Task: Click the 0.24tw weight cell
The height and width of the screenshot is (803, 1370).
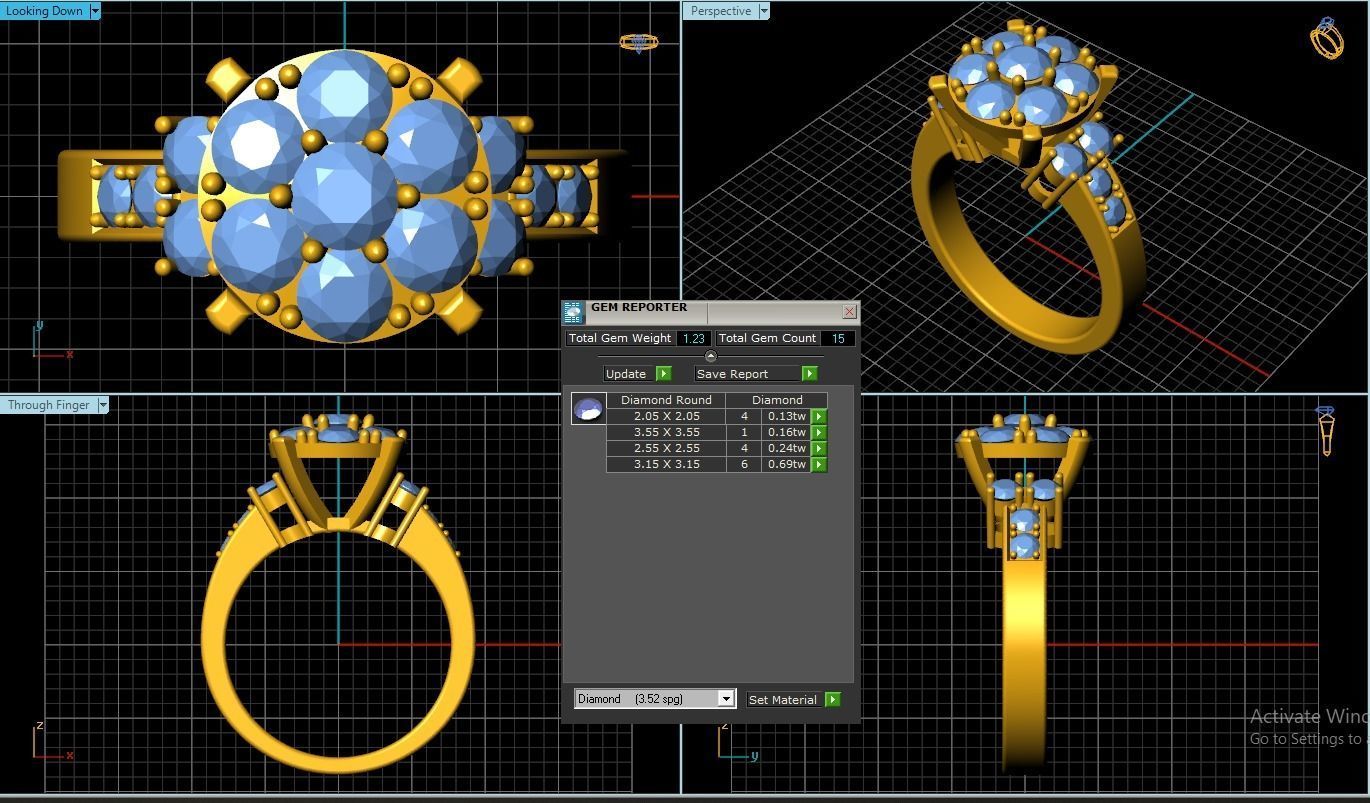Action: [786, 448]
